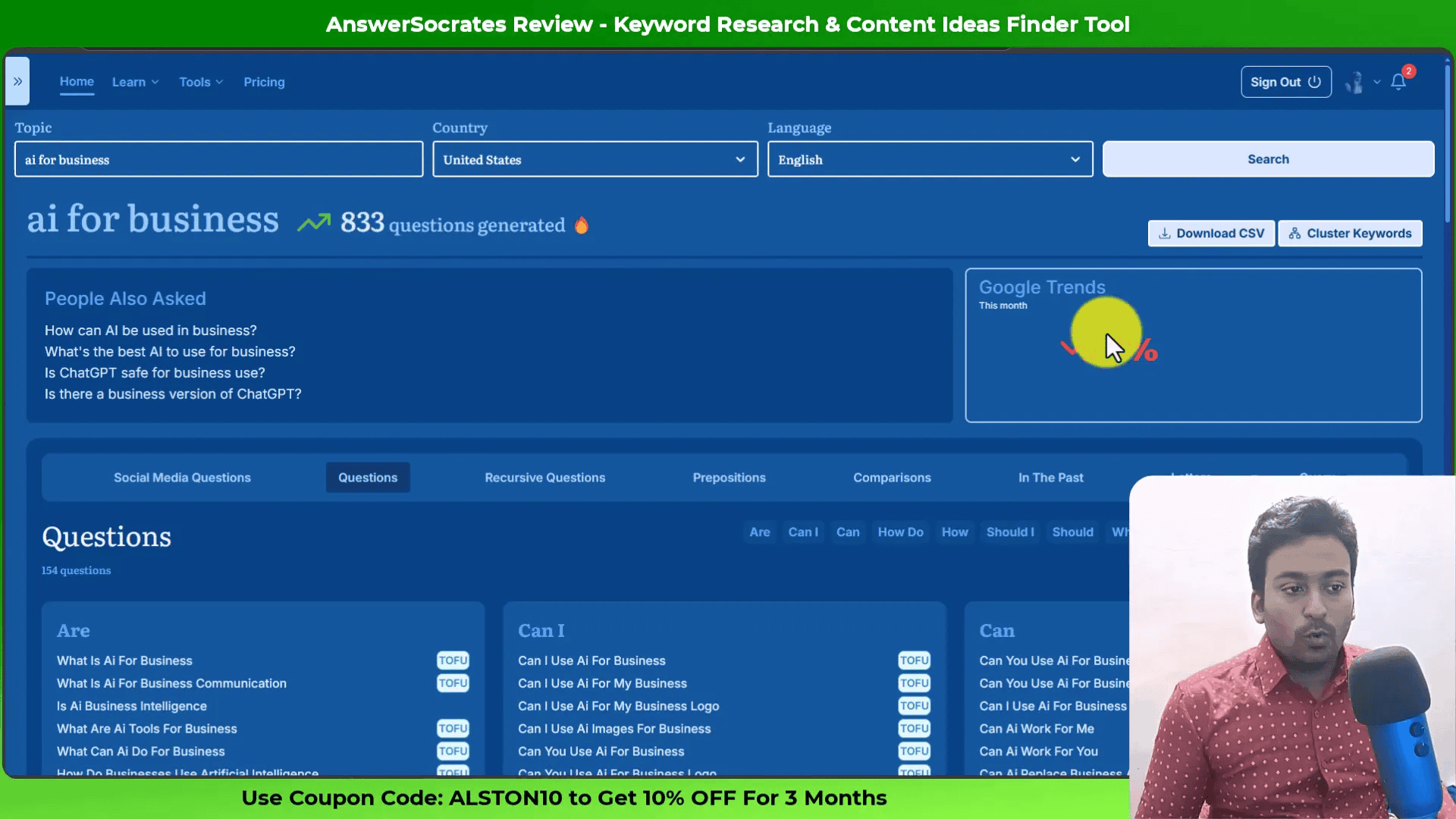Select 'Can Ai Work For Me' question
The width and height of the screenshot is (1456, 819).
tap(1037, 729)
